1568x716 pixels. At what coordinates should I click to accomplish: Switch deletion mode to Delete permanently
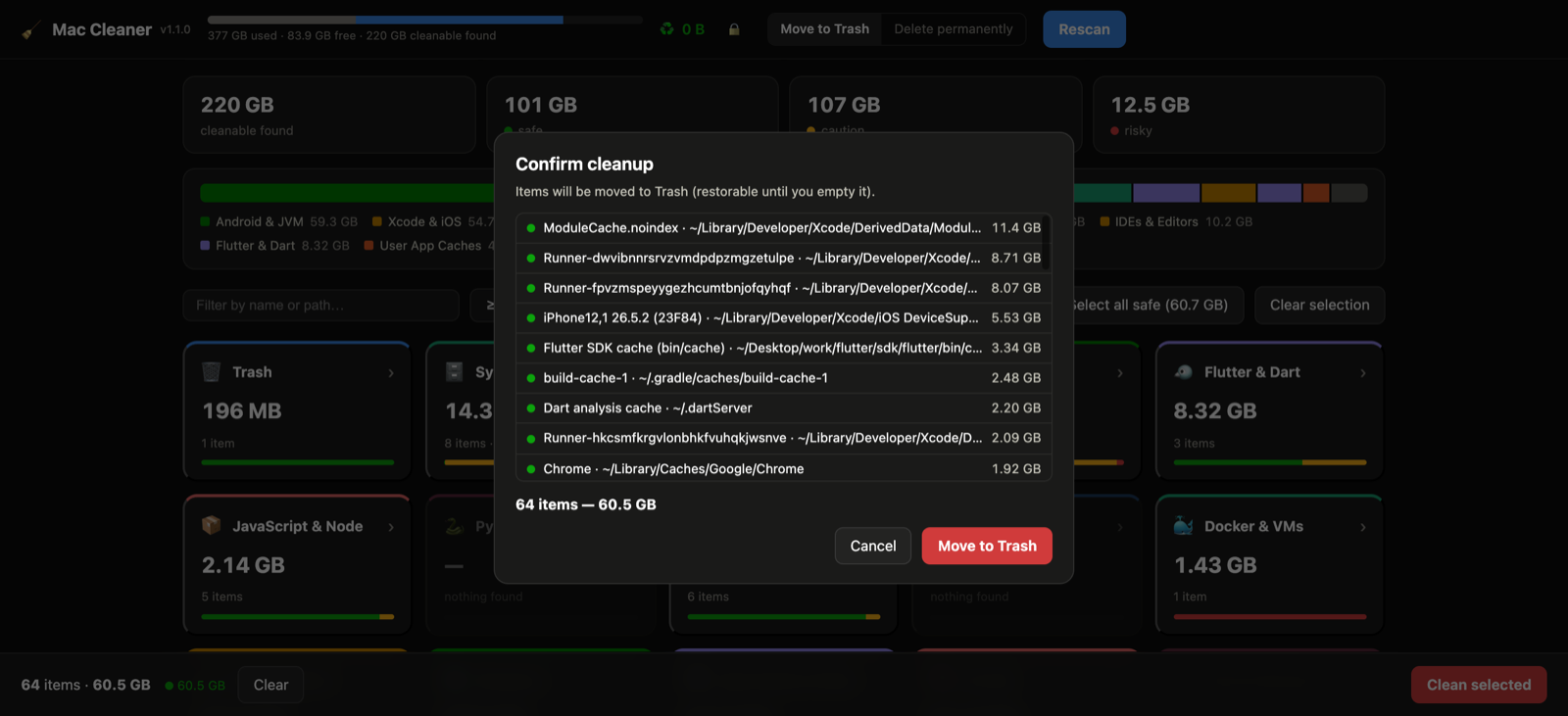tap(954, 29)
